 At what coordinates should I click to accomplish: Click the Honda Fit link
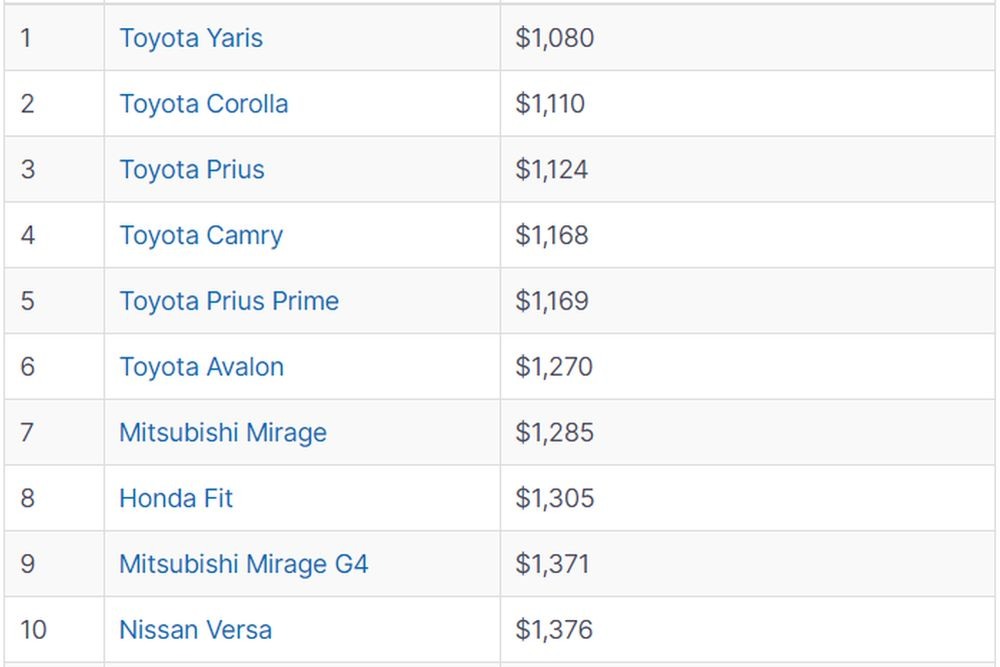[x=176, y=498]
